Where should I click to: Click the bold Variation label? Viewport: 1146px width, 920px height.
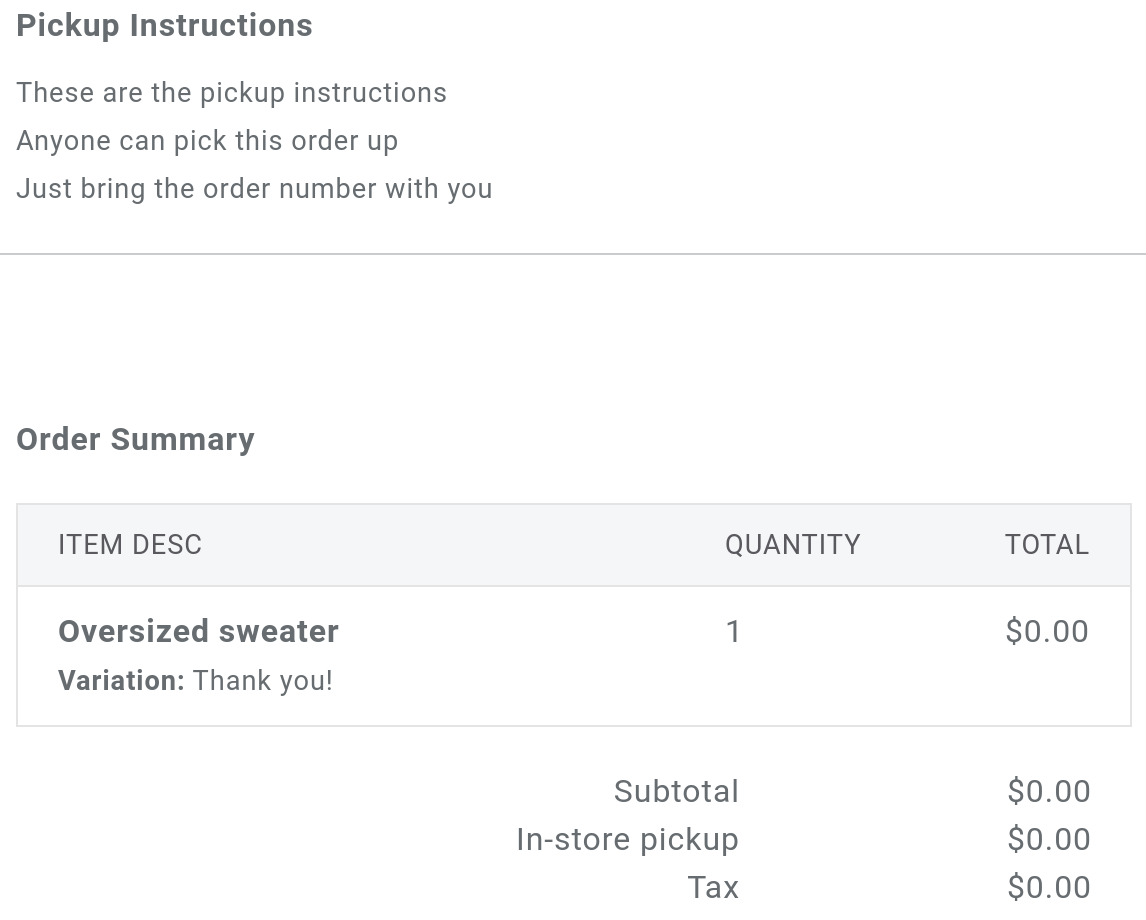(x=121, y=681)
